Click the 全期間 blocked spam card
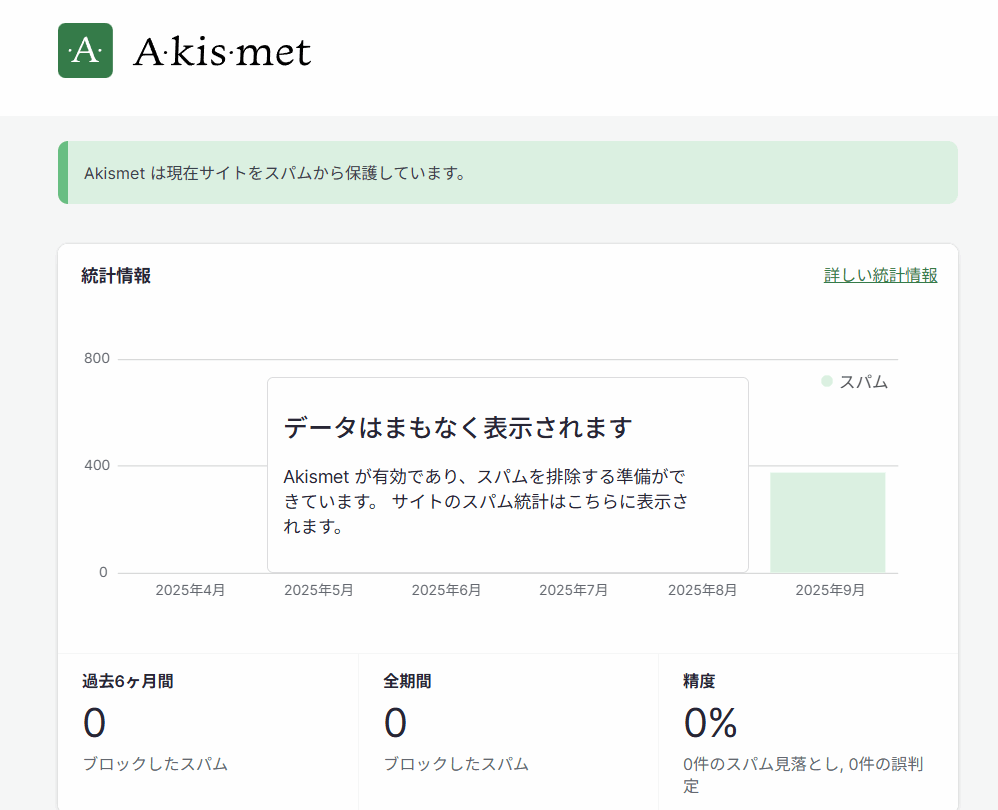 (x=509, y=732)
